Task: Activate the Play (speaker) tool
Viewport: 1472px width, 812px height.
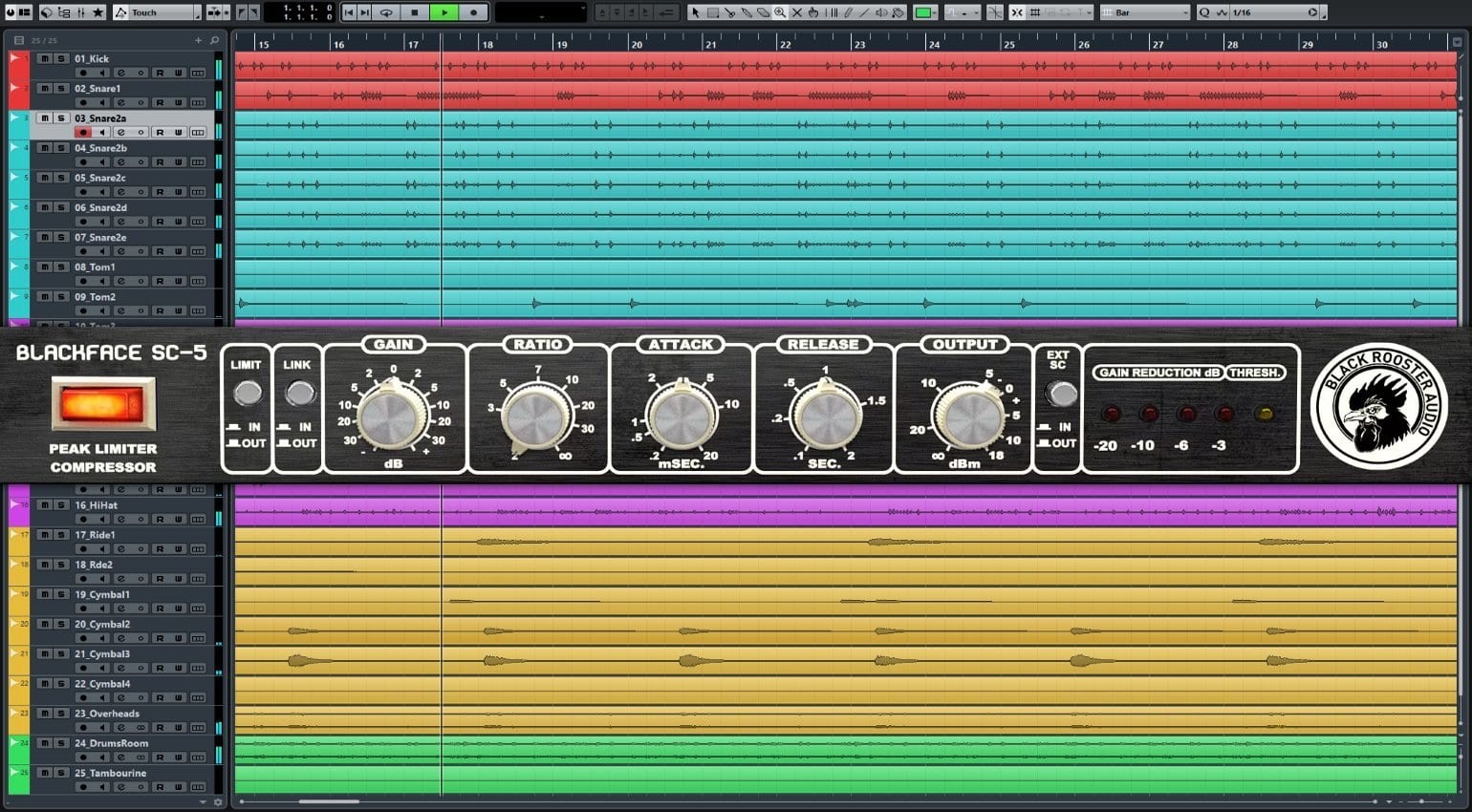Action: (880, 12)
